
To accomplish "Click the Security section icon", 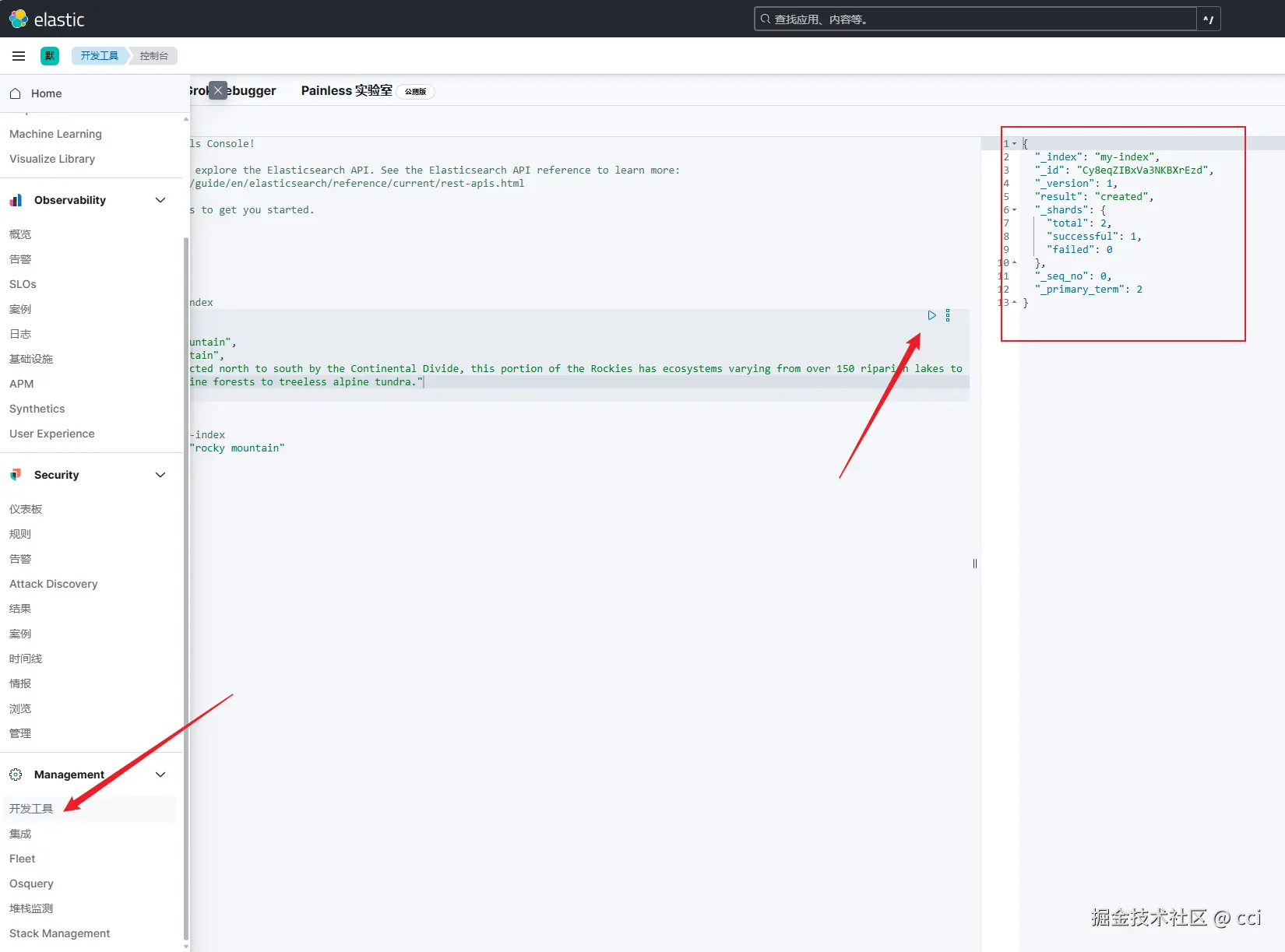I will (x=16, y=475).
